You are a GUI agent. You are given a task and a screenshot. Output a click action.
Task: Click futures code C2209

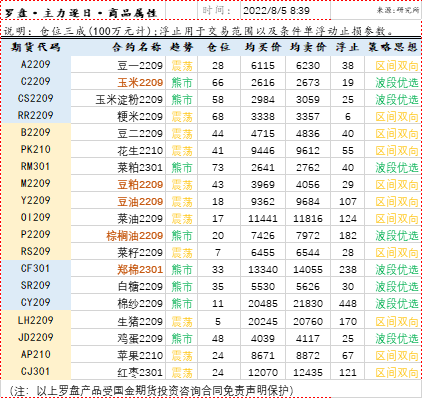pyautogui.click(x=36, y=81)
